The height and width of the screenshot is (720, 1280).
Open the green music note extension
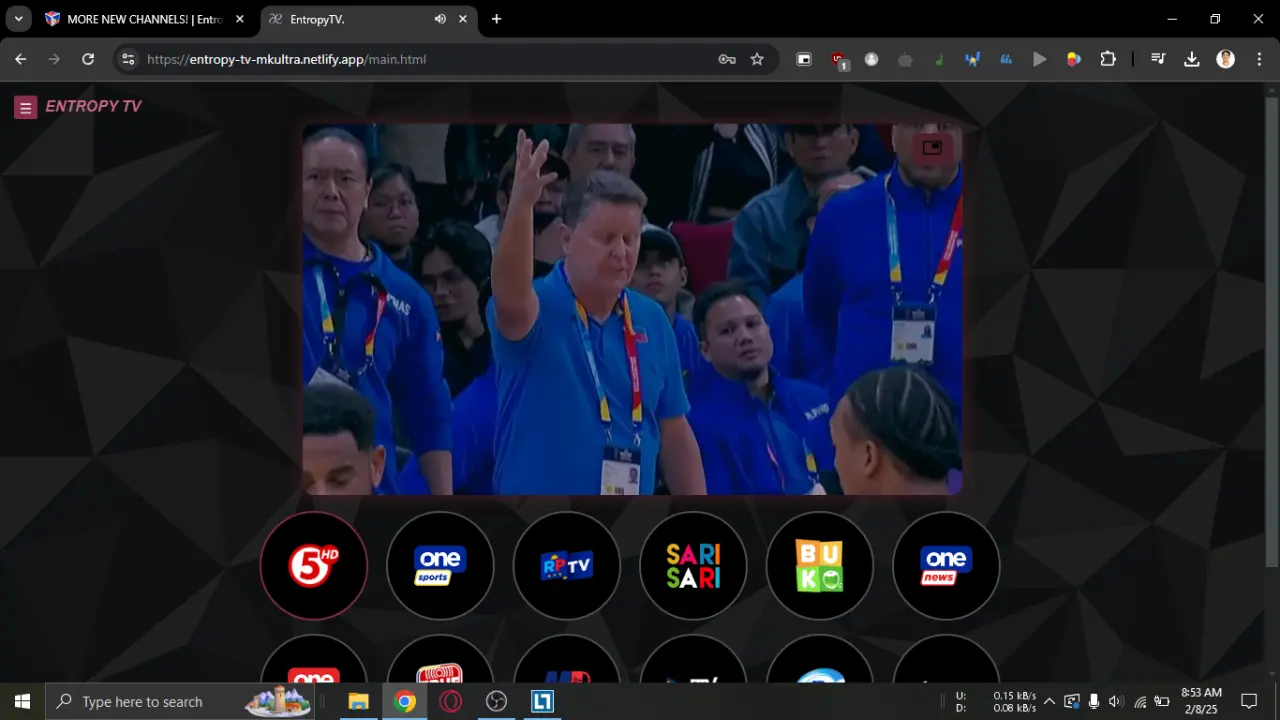(939, 59)
